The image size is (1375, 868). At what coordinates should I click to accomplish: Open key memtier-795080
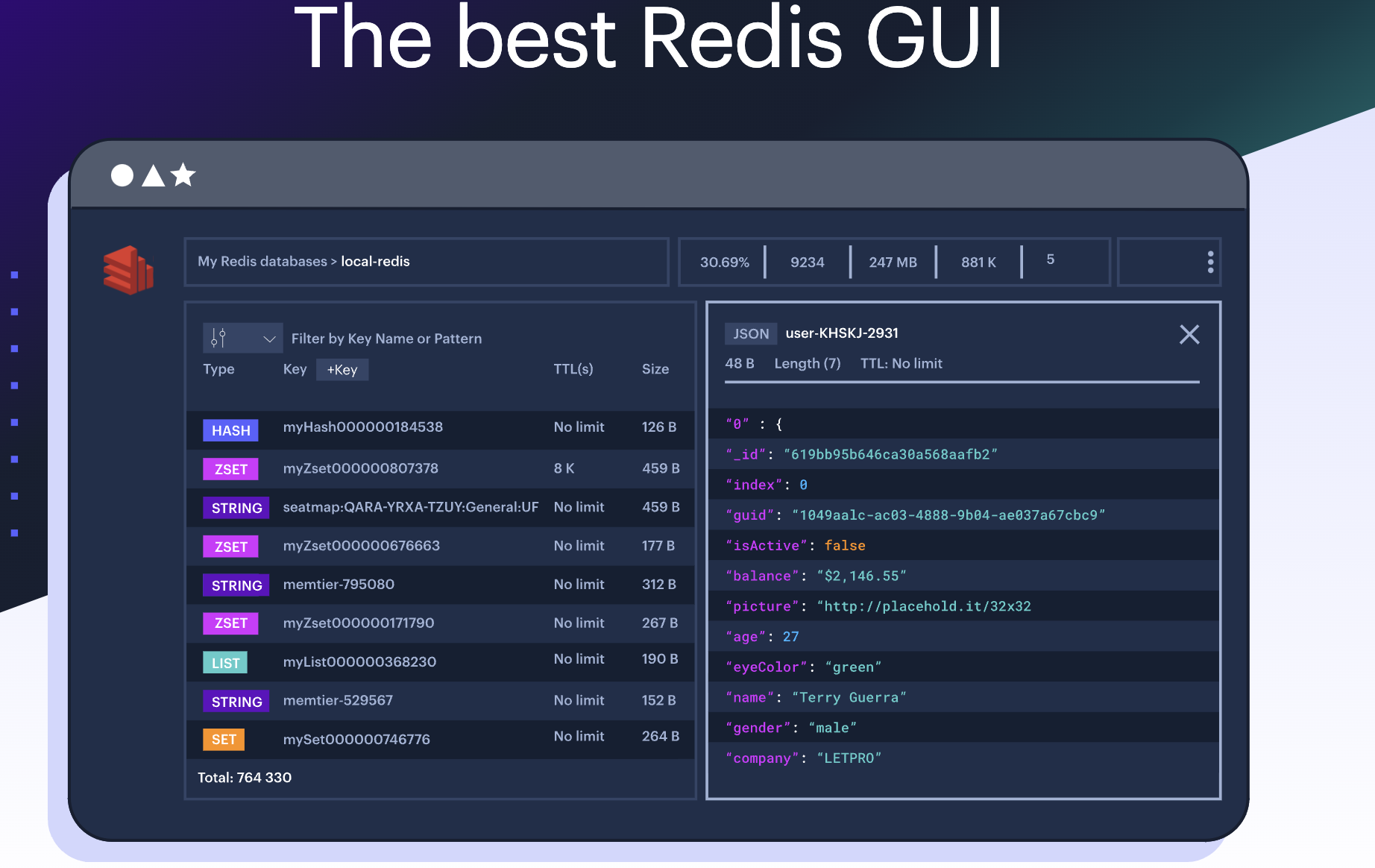click(x=339, y=585)
